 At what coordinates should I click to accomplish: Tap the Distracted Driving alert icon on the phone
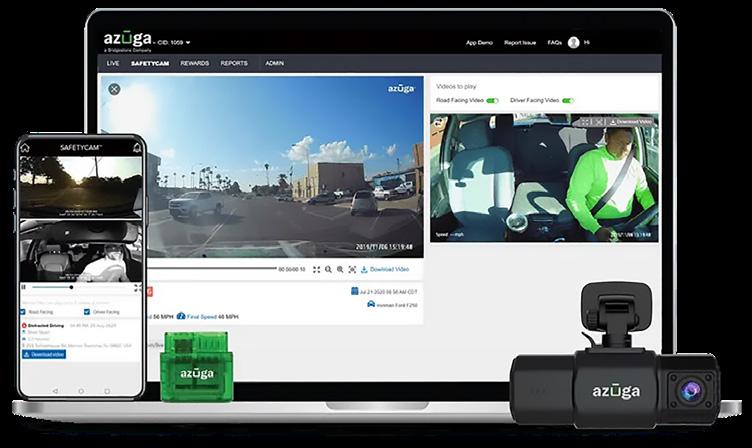point(24,325)
